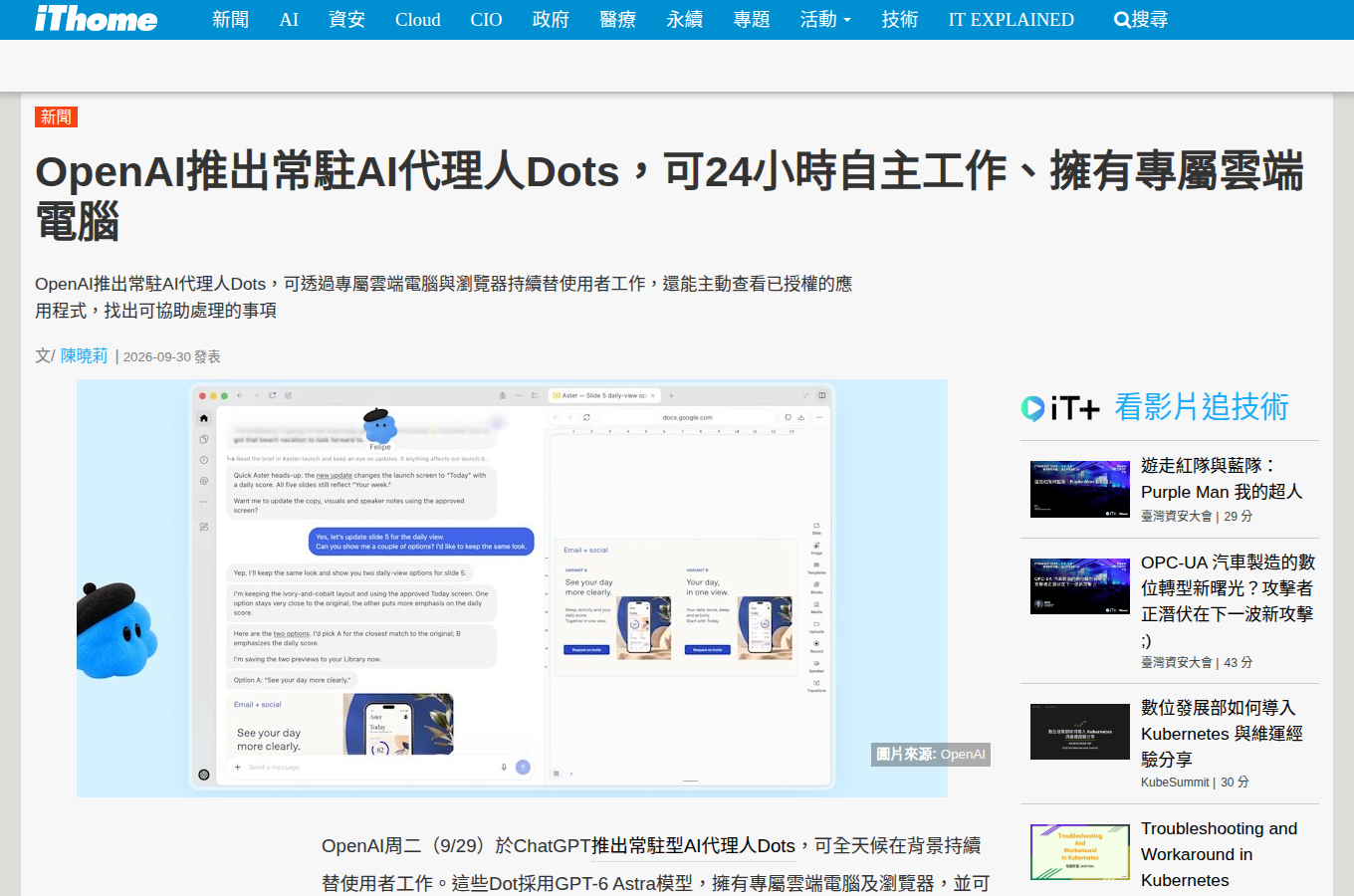The height and width of the screenshot is (896, 1354).
Task: Go to the 永續 section
Action: [684, 20]
